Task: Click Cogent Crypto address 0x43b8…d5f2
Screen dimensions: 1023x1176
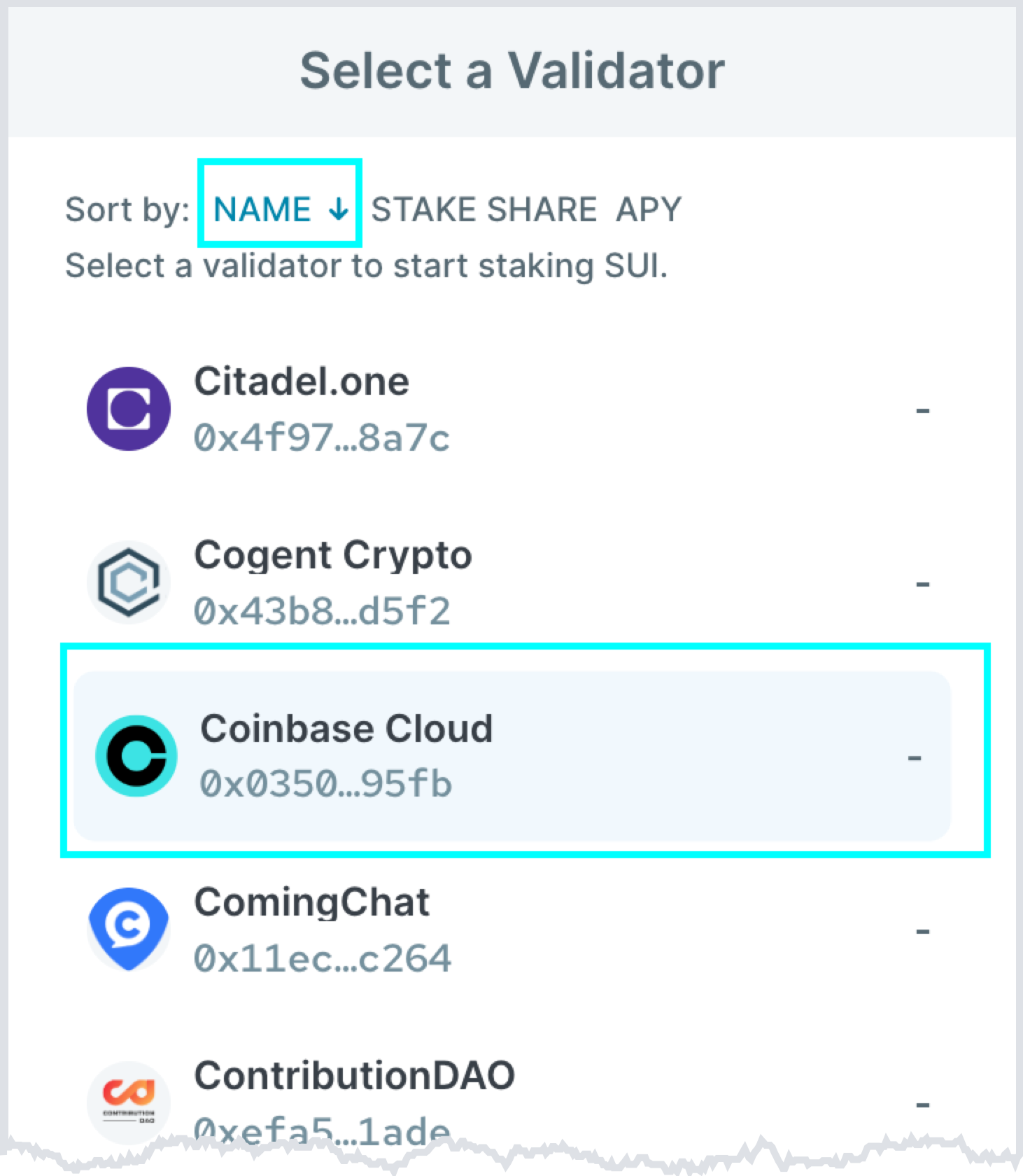Action: [322, 611]
